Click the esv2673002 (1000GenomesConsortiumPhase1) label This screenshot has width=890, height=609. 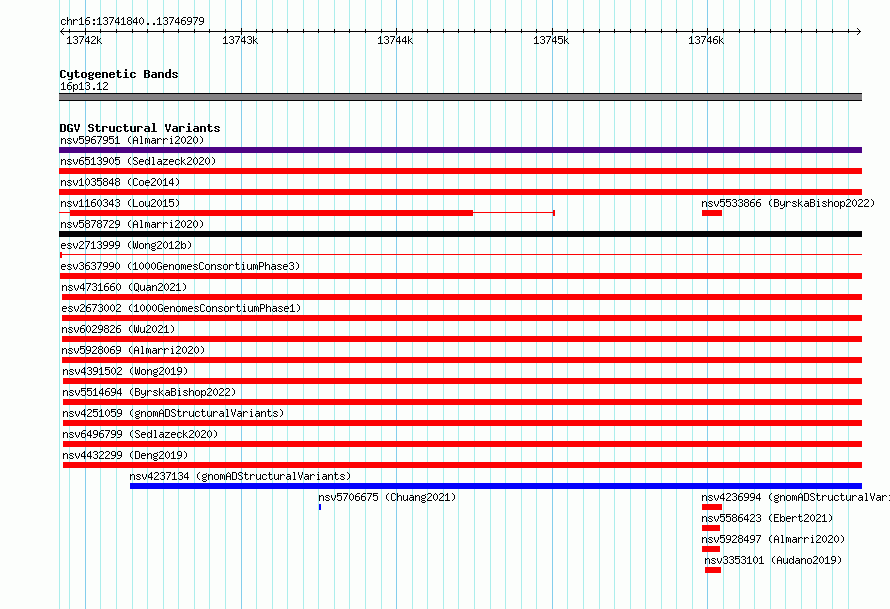click(181, 308)
